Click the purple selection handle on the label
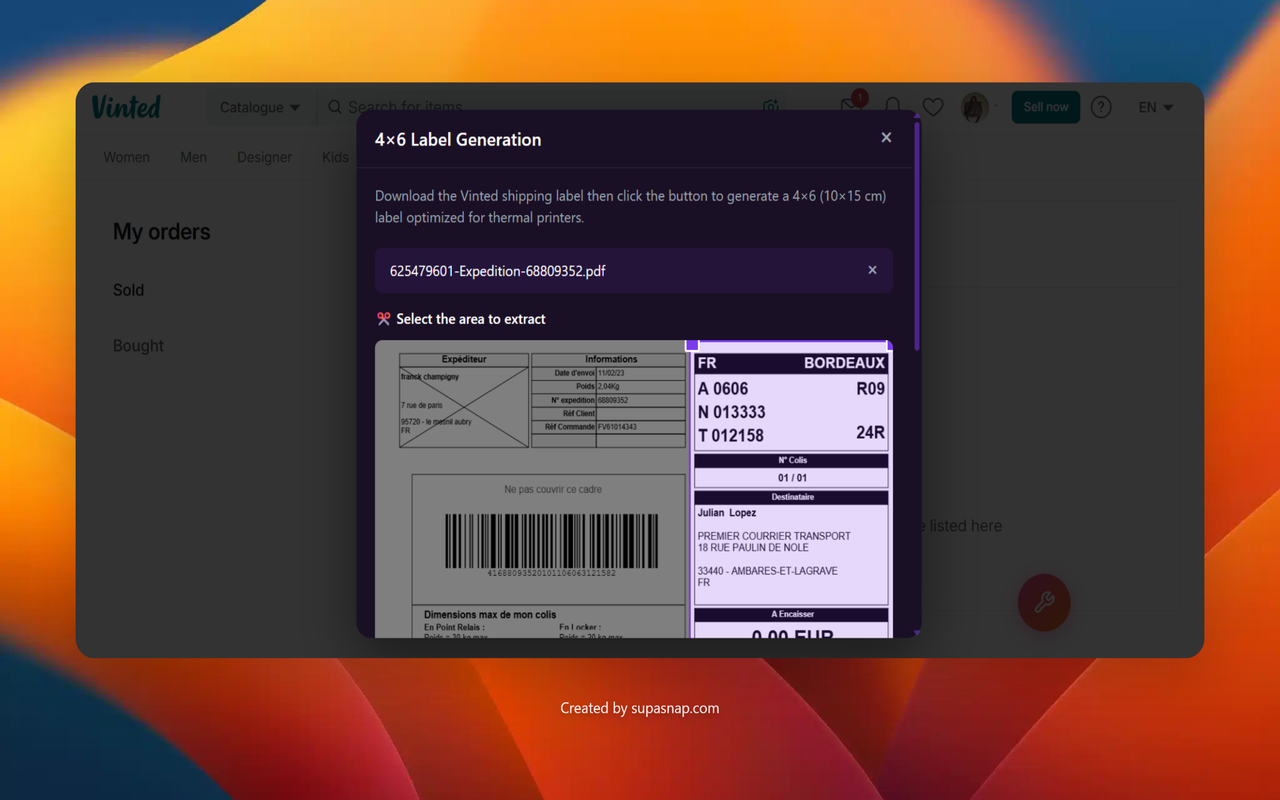Viewport: 1280px width, 800px height. 692,345
